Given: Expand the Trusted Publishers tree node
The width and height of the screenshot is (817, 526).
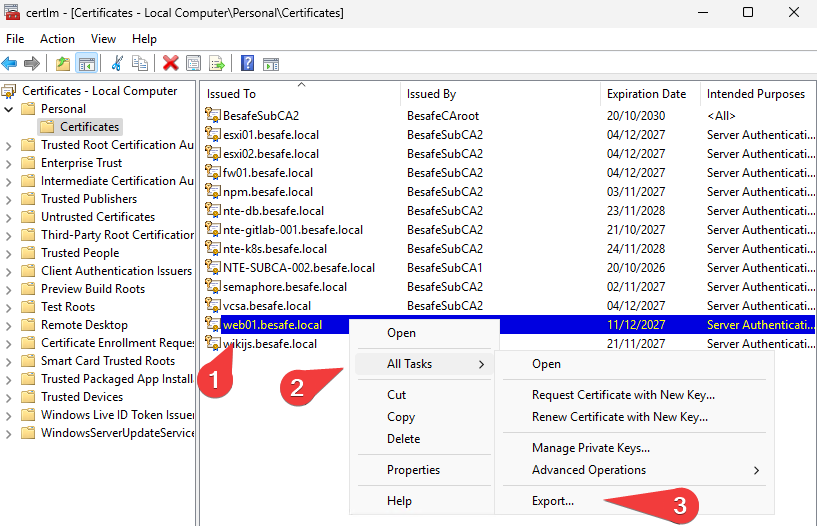Looking at the screenshot, I should tap(8, 199).
